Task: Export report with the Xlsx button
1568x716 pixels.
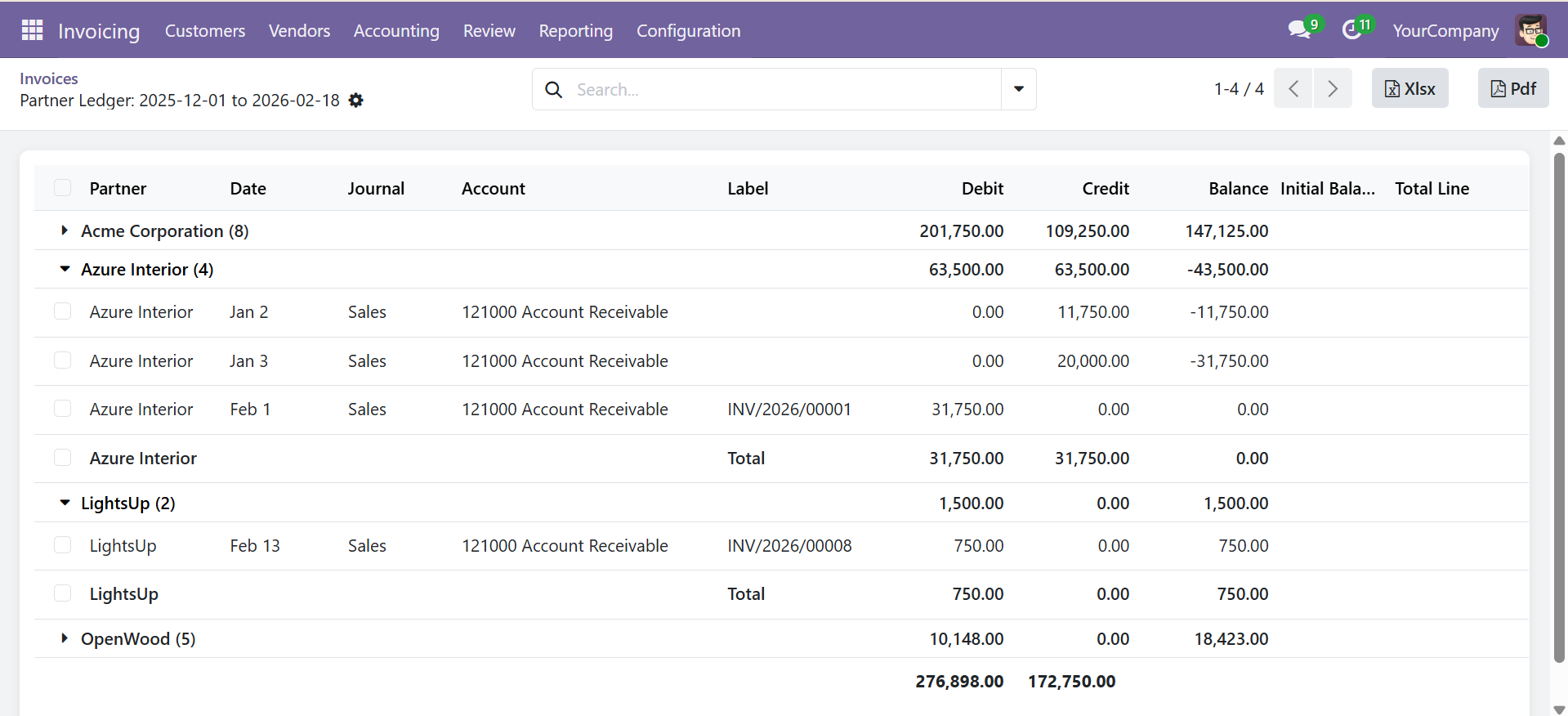Action: (x=1410, y=88)
